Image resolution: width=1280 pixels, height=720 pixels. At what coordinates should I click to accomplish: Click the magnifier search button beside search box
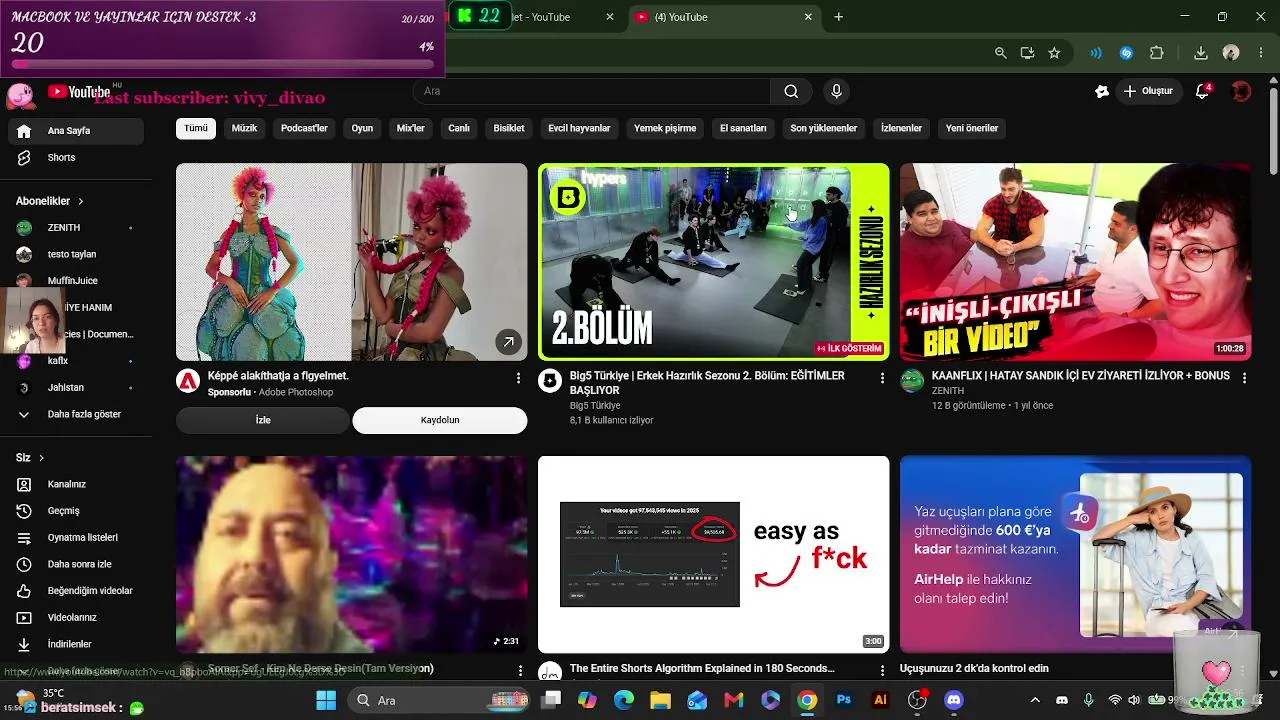click(x=791, y=91)
